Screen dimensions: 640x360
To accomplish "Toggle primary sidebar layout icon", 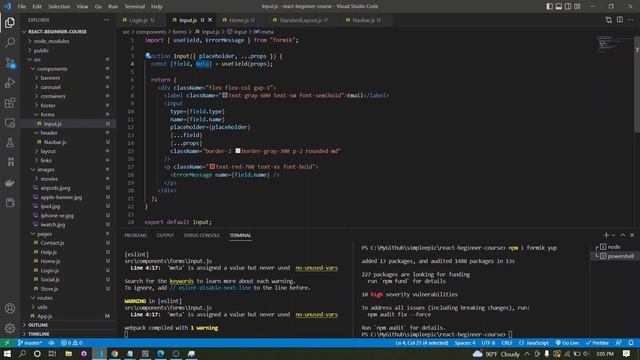I will point(549,6).
